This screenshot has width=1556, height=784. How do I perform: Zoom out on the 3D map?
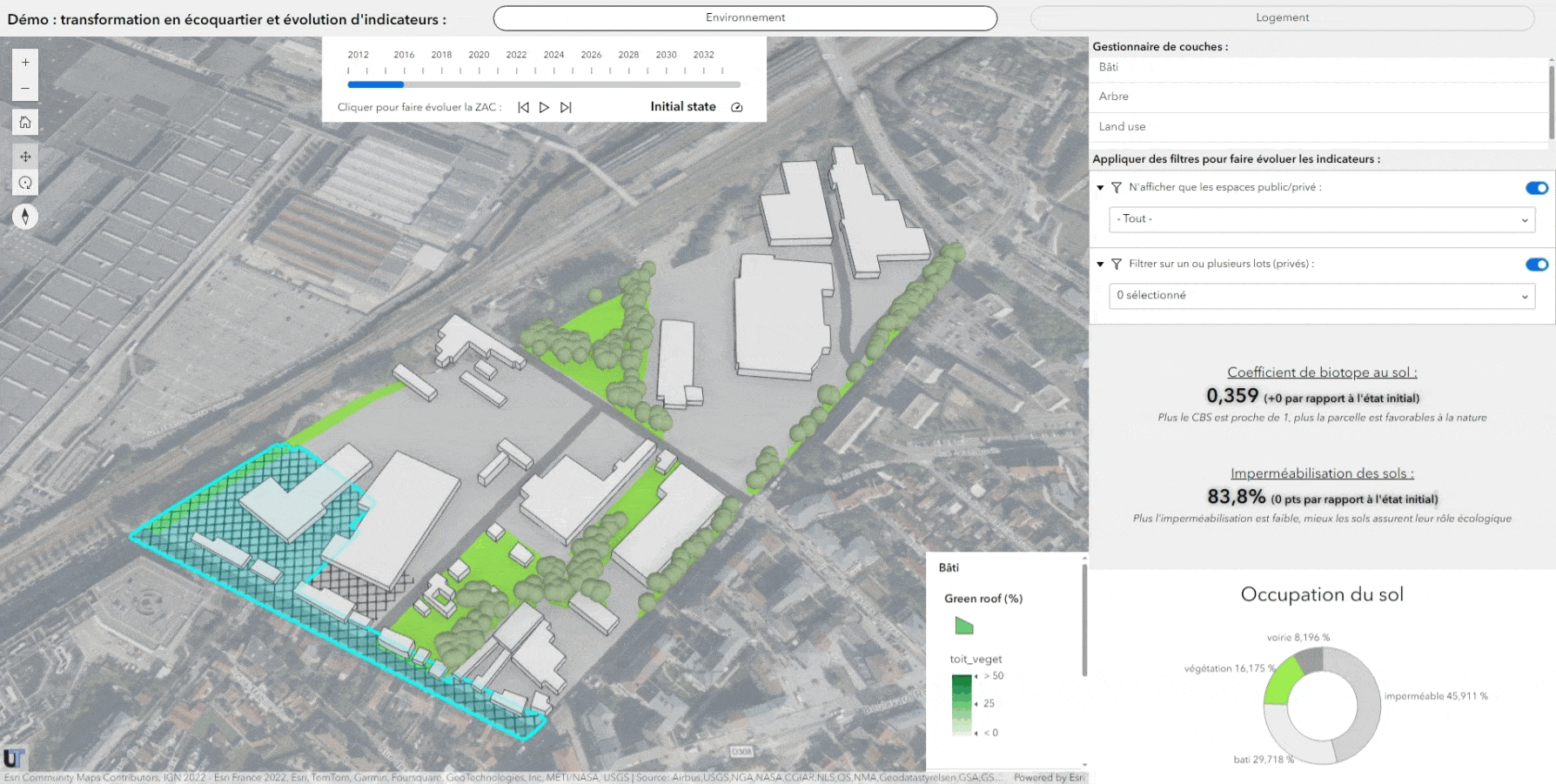25,88
